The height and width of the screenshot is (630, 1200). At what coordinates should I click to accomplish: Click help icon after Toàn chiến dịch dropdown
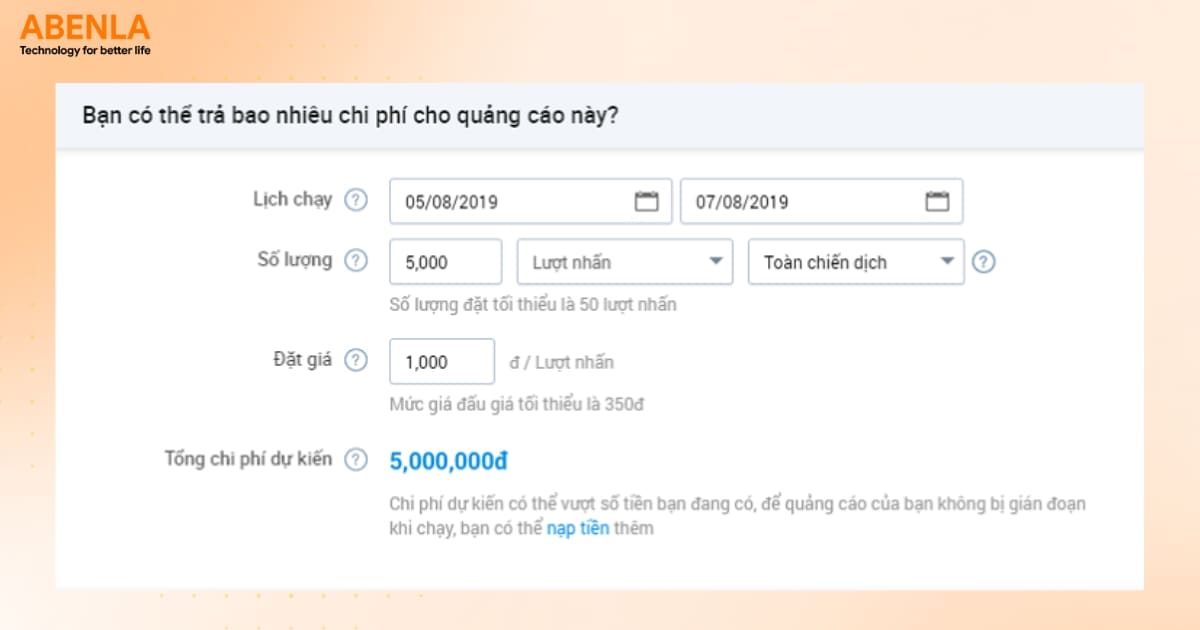click(x=984, y=262)
